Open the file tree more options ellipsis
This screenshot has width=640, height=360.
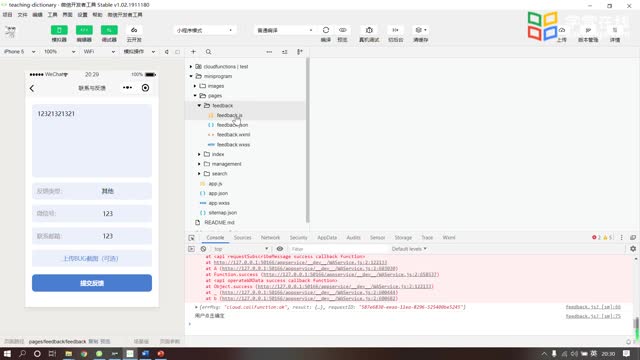coord(269,52)
